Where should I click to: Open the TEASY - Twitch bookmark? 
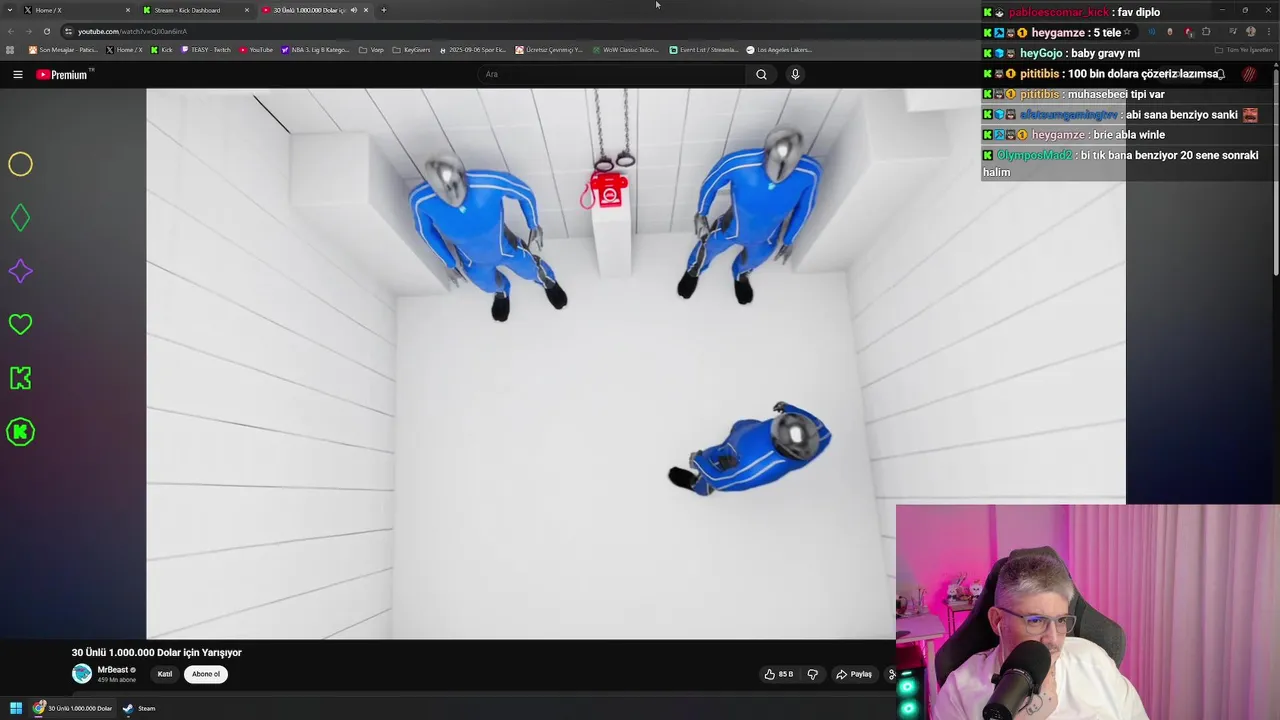(x=206, y=50)
